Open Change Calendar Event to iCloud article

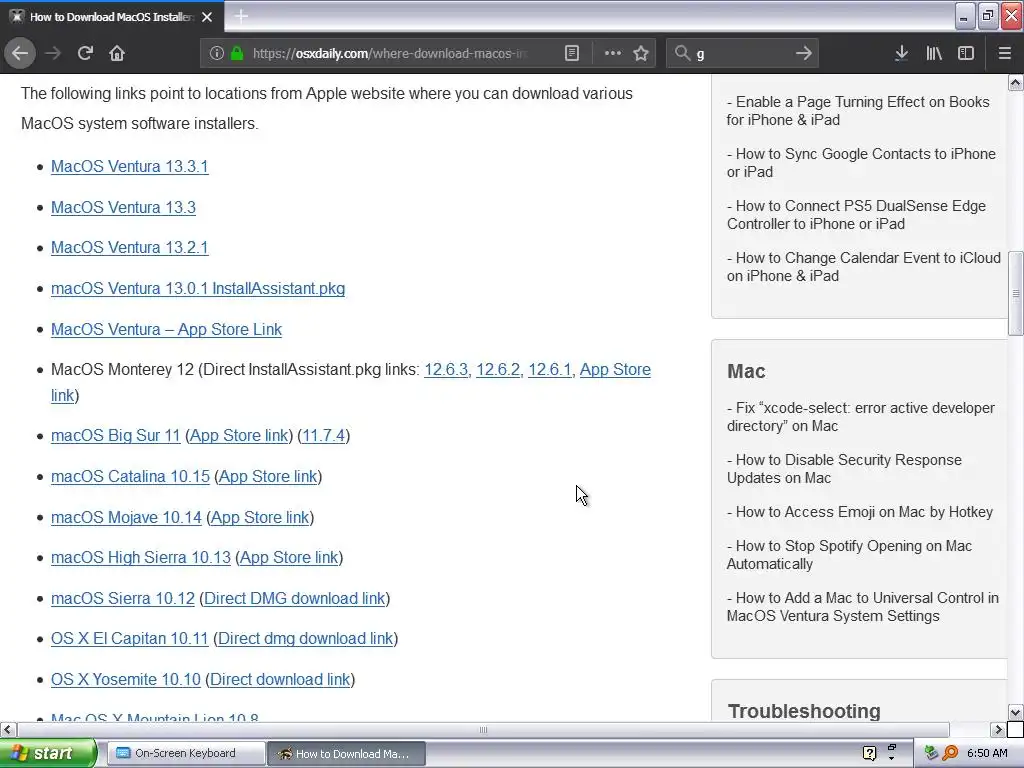[863, 267]
